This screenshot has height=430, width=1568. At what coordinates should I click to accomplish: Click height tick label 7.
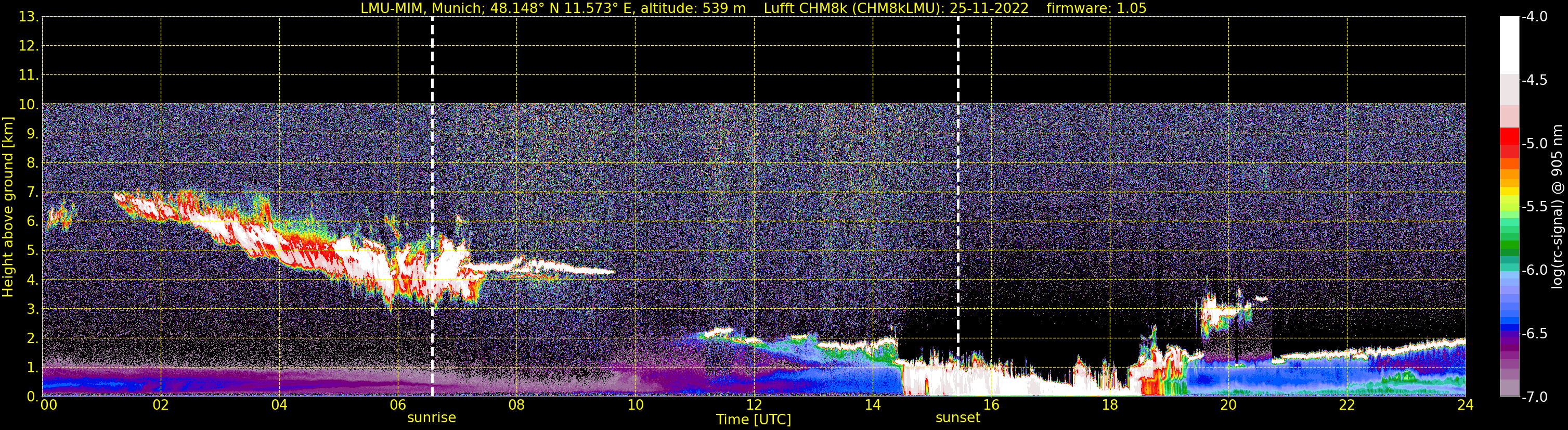click(32, 193)
